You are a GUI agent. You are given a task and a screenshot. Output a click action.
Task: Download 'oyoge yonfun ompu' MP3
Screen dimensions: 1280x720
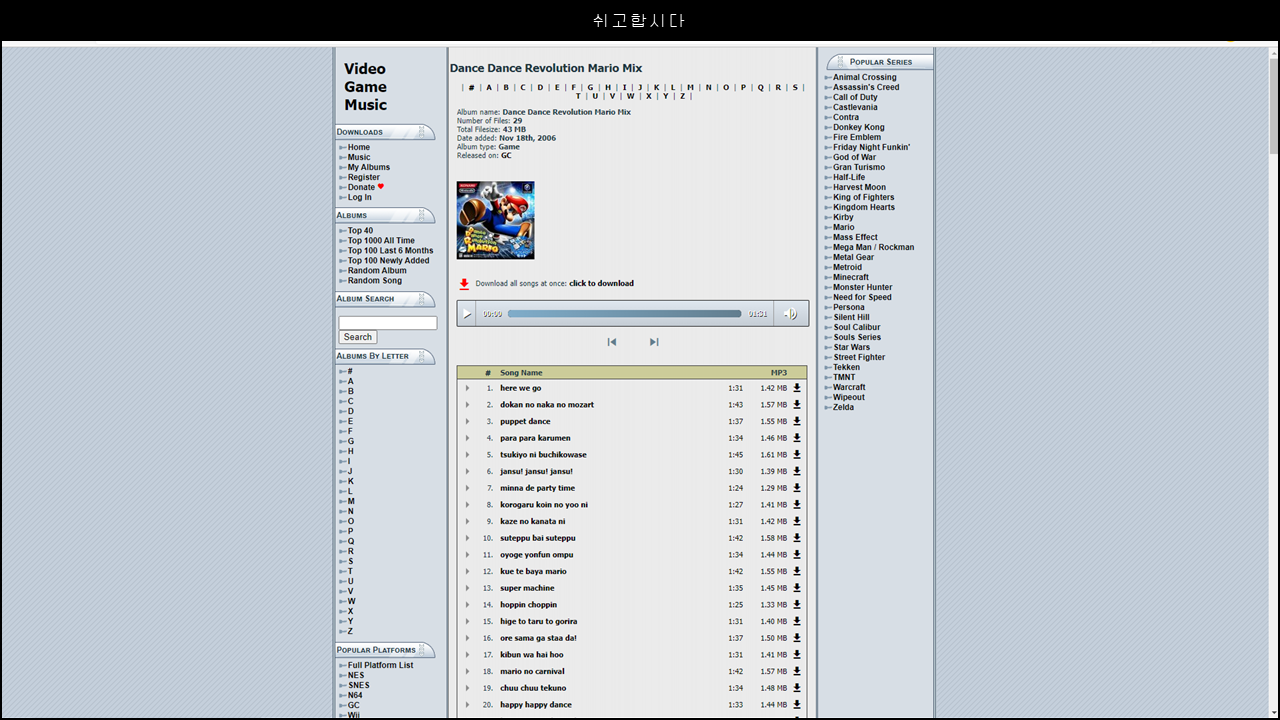click(x=797, y=555)
